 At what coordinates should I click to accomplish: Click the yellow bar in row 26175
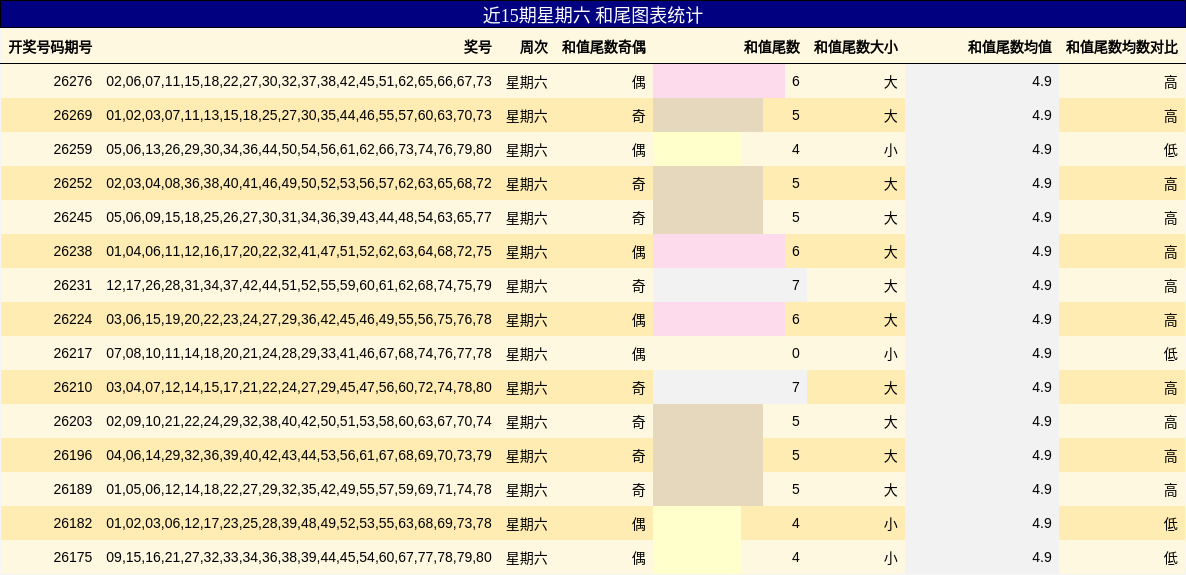pos(697,558)
